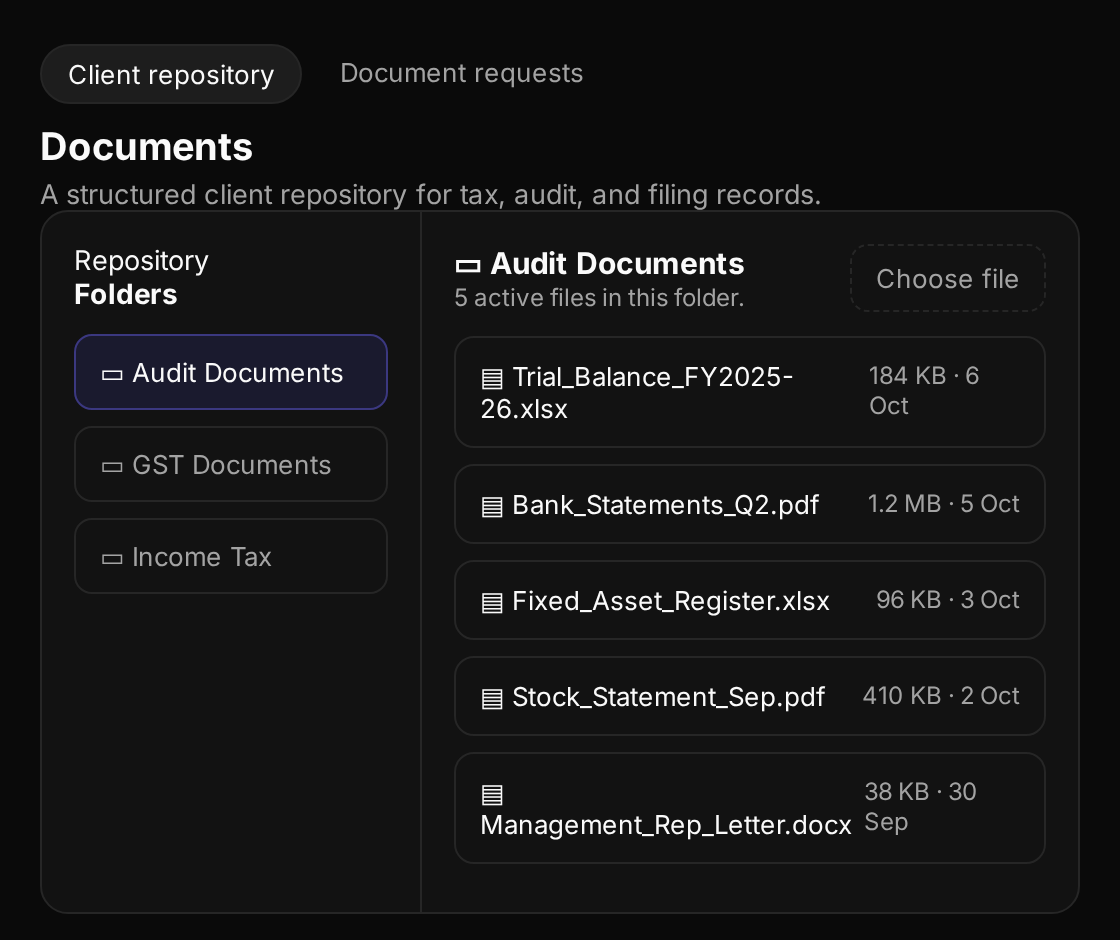Click the file icon for Trial_Balance_FY2025-26.xlsx
The width and height of the screenshot is (1120, 940).
pyautogui.click(x=492, y=379)
